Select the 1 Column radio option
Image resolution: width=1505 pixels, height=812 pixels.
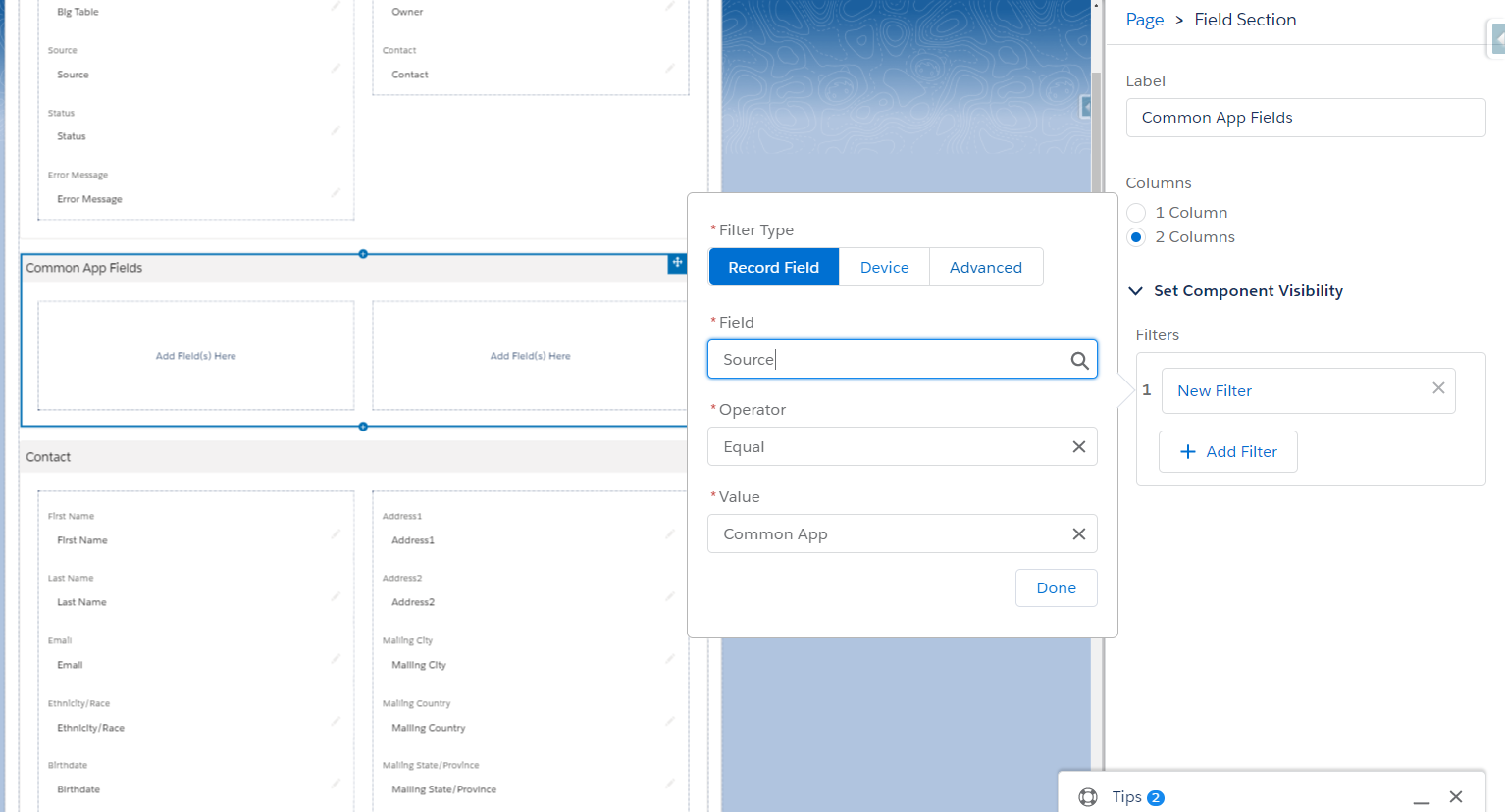[x=1136, y=213]
